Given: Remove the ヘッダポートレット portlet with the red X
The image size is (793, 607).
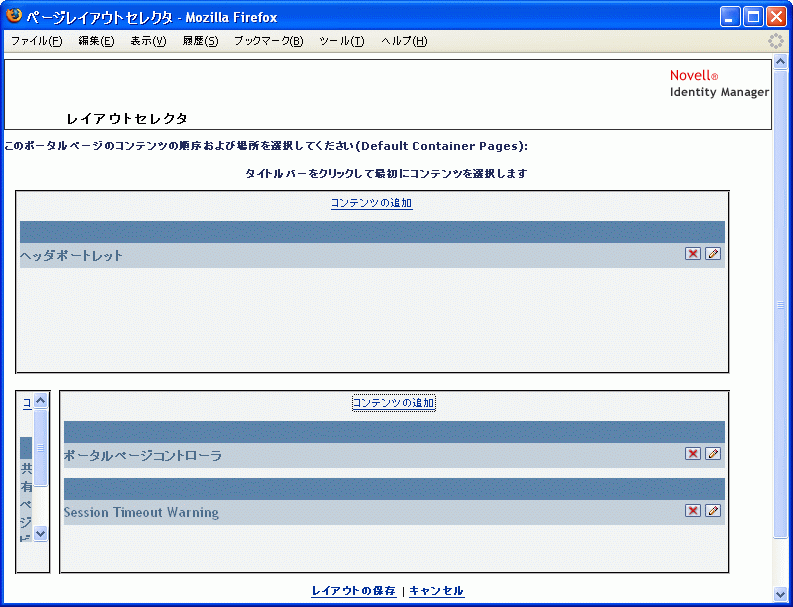Looking at the screenshot, I should click(692, 253).
